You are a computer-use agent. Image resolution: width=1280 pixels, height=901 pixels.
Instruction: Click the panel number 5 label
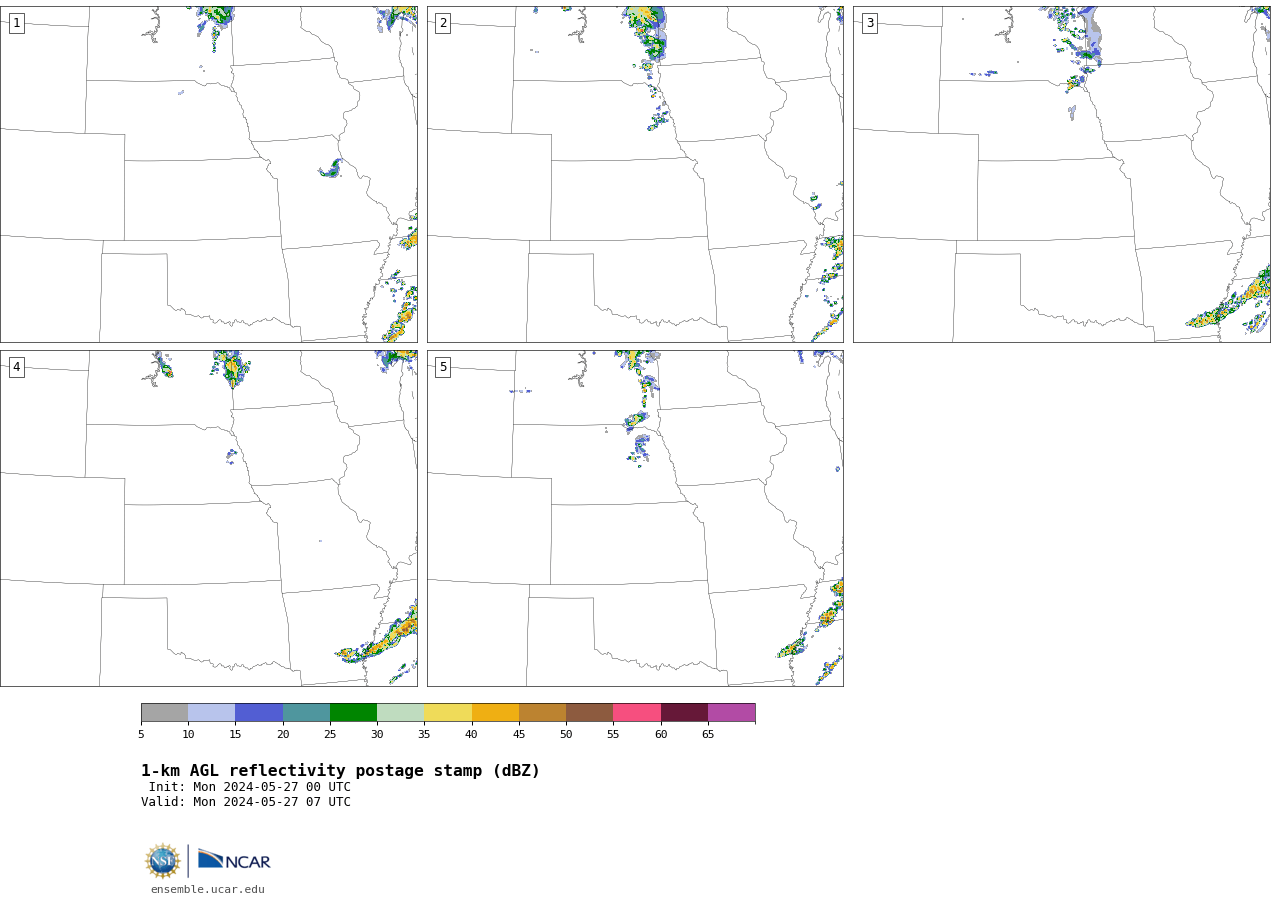(443, 367)
